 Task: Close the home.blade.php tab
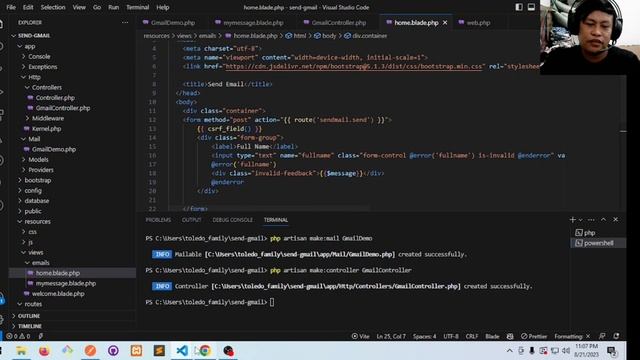445,23
